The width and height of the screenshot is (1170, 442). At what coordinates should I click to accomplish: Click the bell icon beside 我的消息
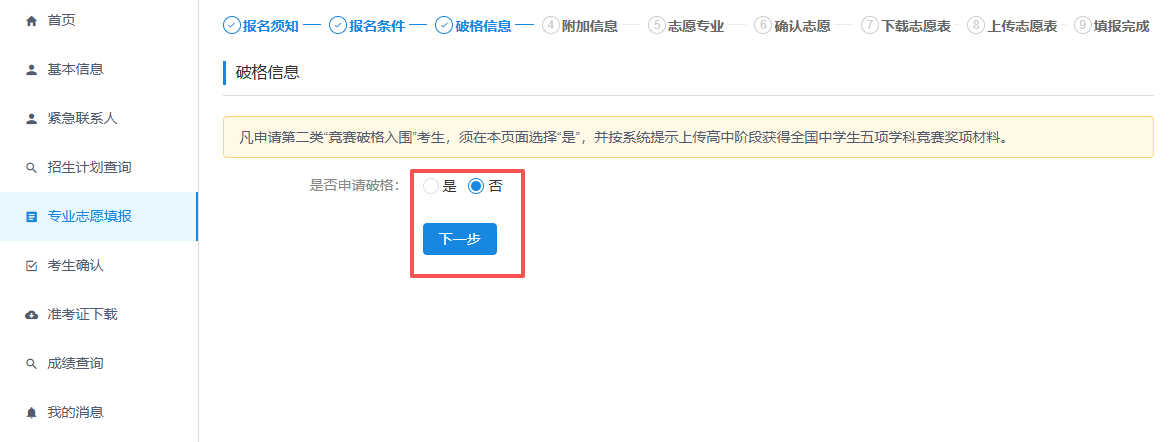click(x=31, y=412)
